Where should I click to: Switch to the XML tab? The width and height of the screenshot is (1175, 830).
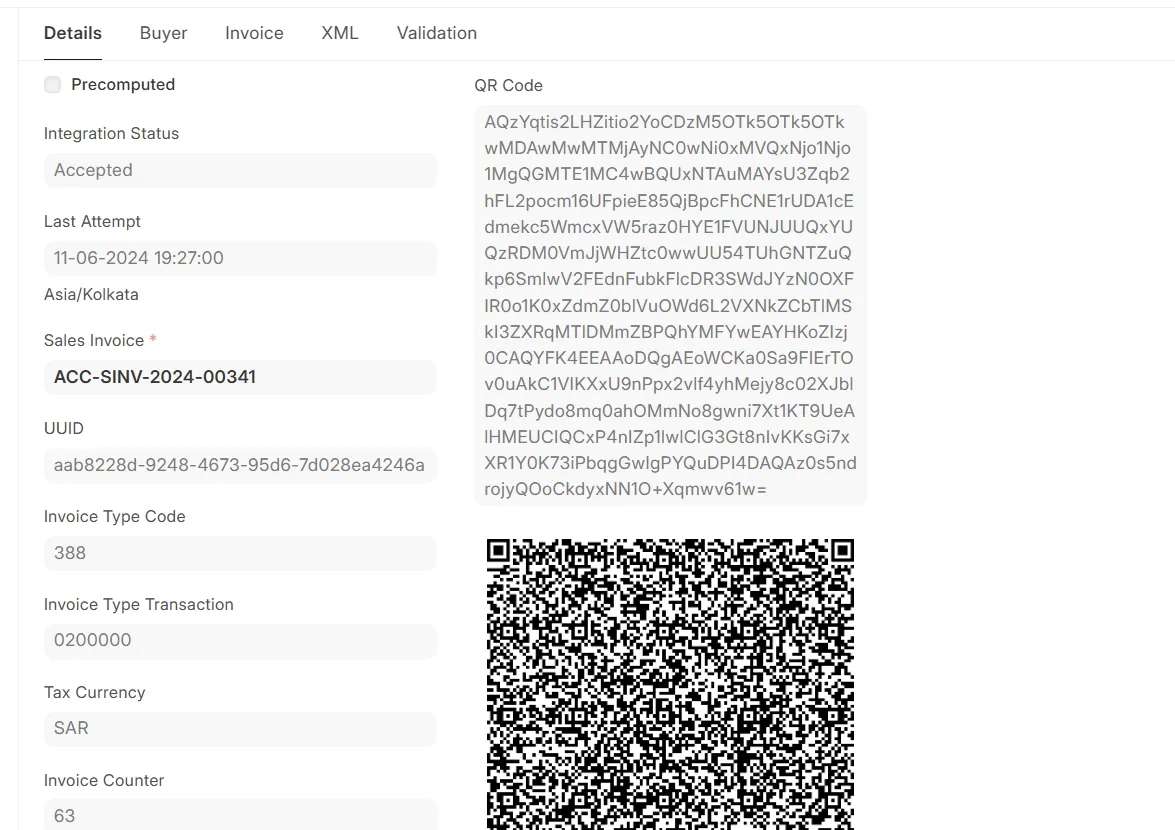[x=340, y=33]
